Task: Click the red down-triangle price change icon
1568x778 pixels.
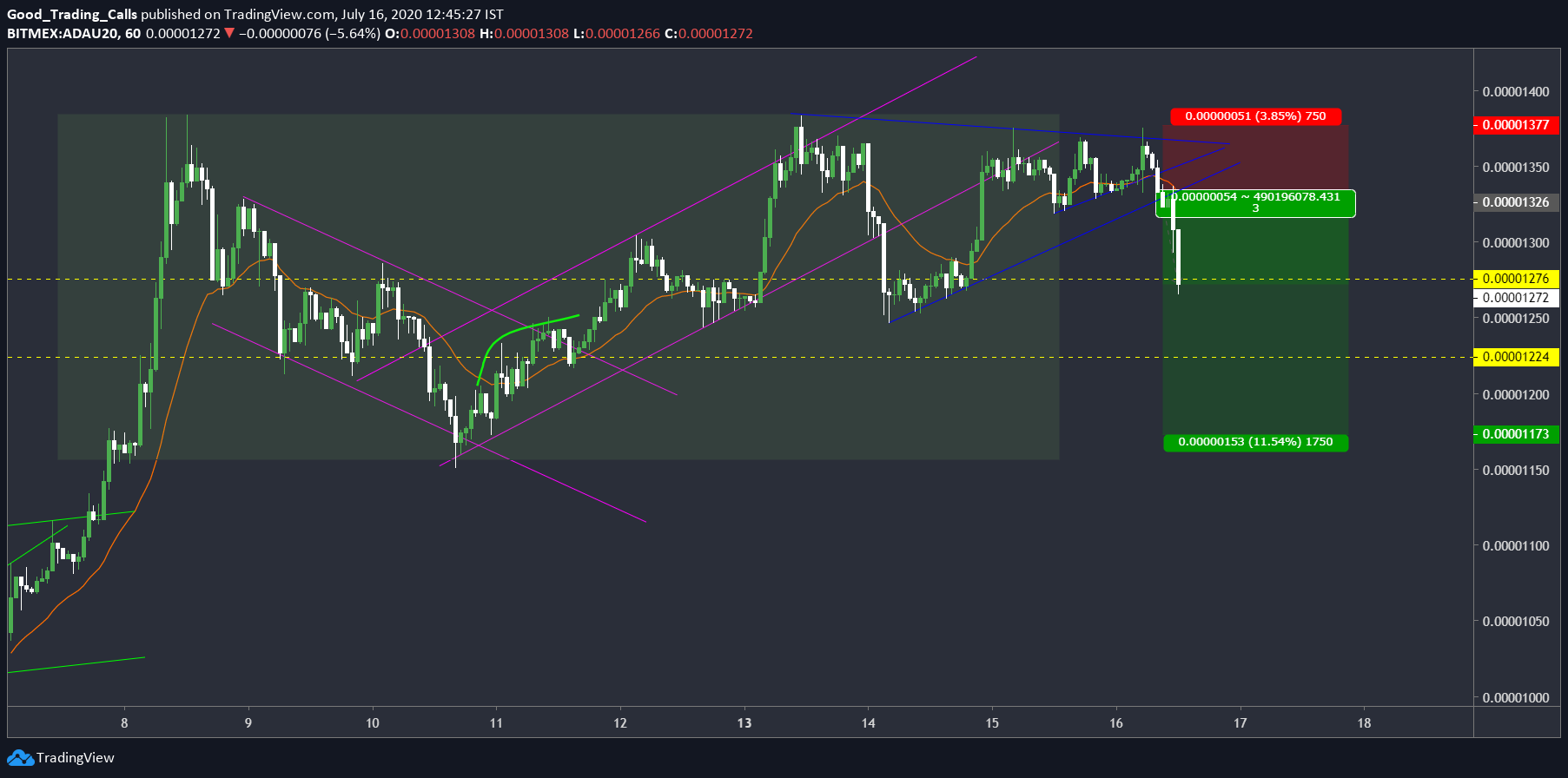Action: tap(229, 33)
